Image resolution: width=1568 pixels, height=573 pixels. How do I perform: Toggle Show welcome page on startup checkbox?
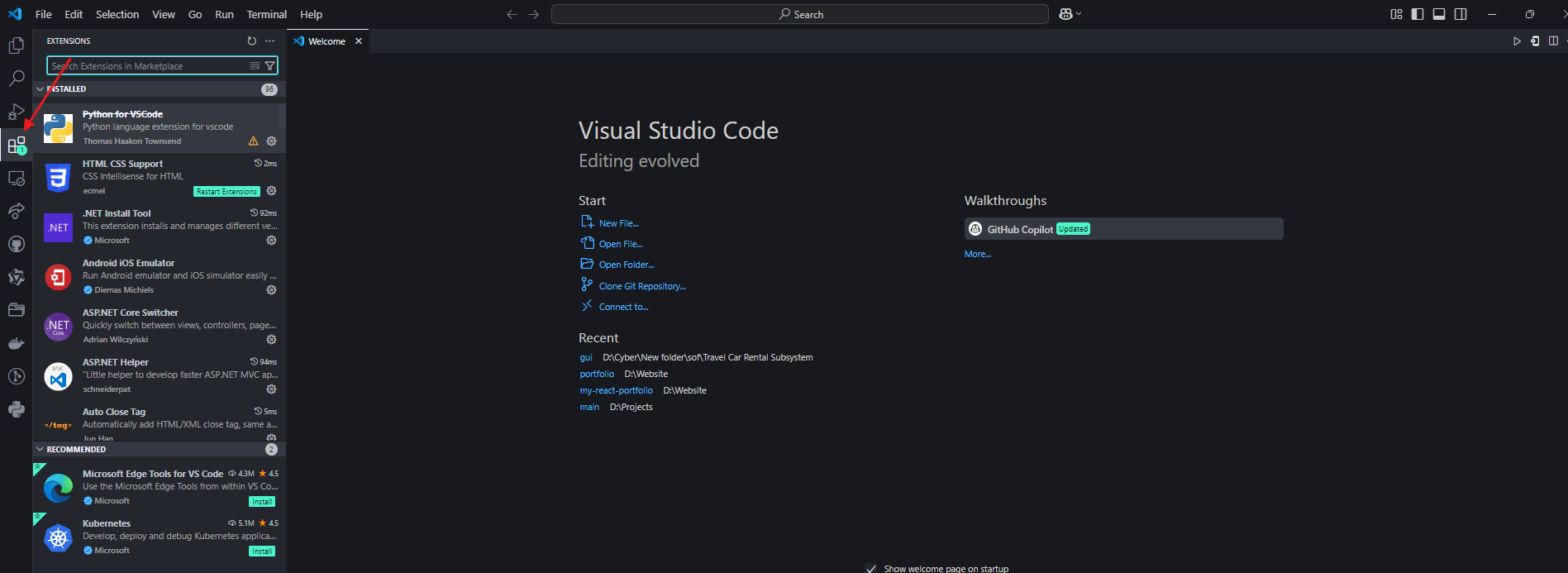click(870, 568)
